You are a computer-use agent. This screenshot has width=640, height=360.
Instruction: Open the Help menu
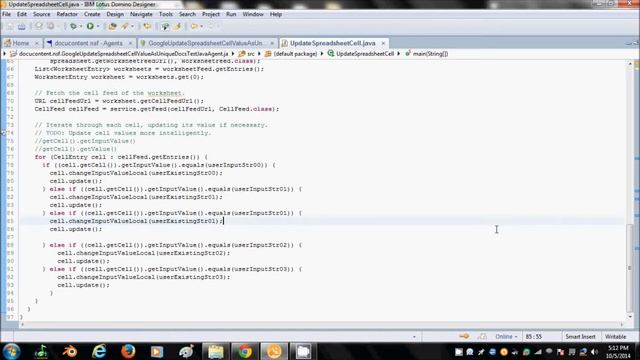click(x=276, y=14)
